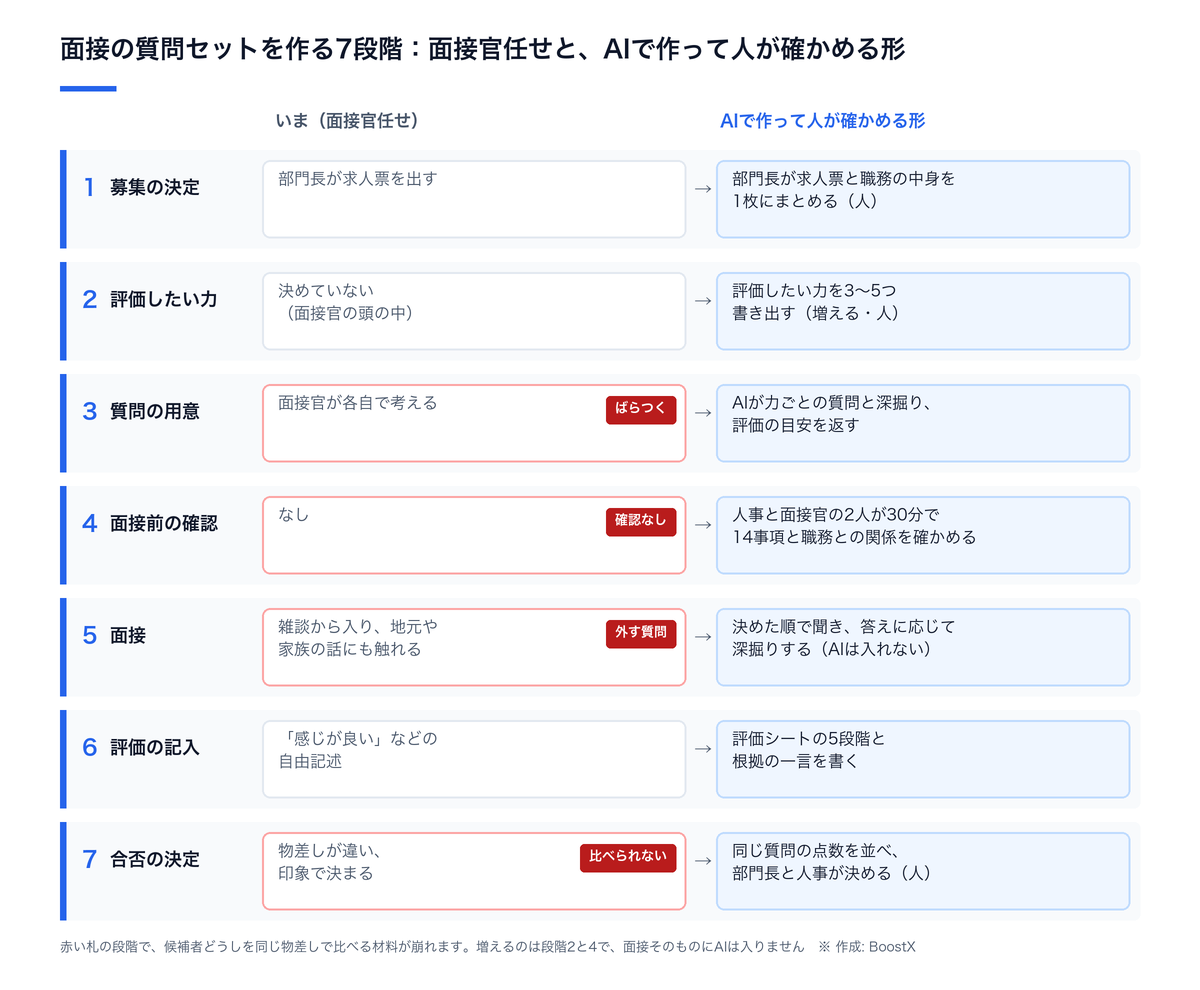The height and width of the screenshot is (990, 1200).
Task: Click the arrow in the 面接 row (step 5)
Action: (x=702, y=636)
